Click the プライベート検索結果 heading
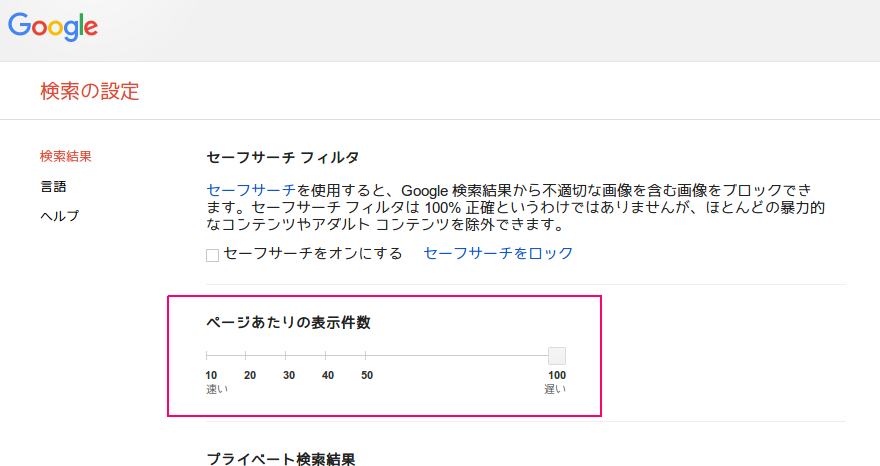 pyautogui.click(x=281, y=459)
